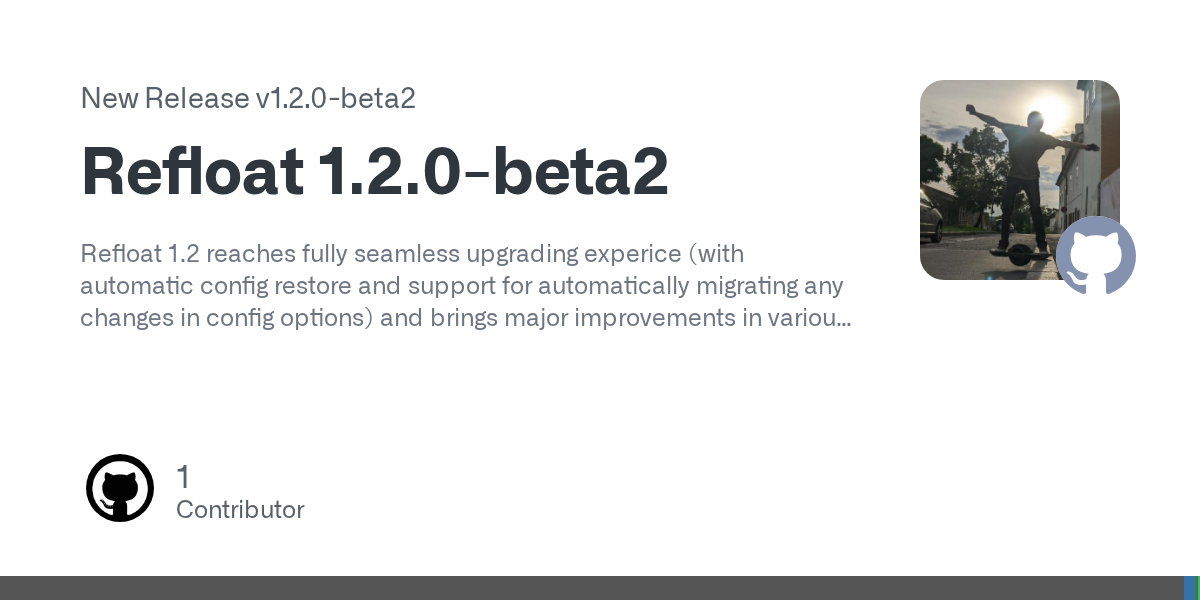Click the blue-gray GitHub badge on the avatar
Viewport: 1200px width, 600px height.
(1095, 255)
